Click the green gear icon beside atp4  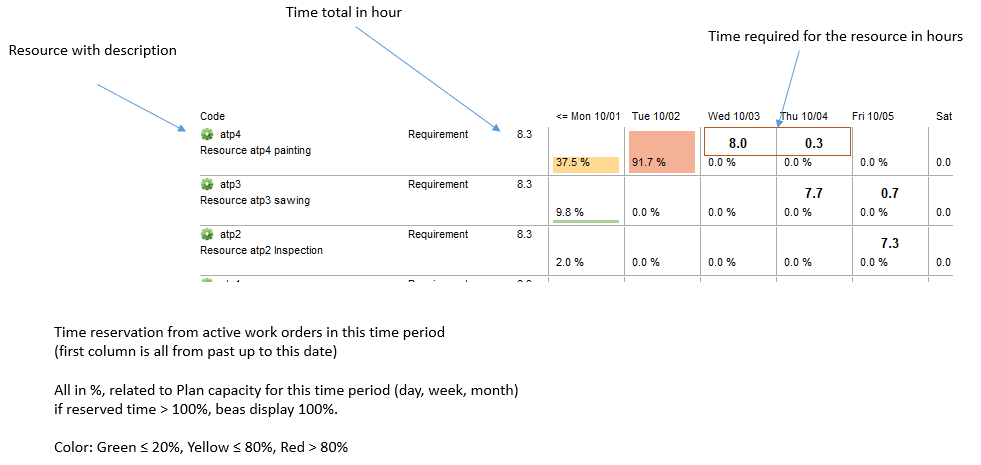click(207, 134)
